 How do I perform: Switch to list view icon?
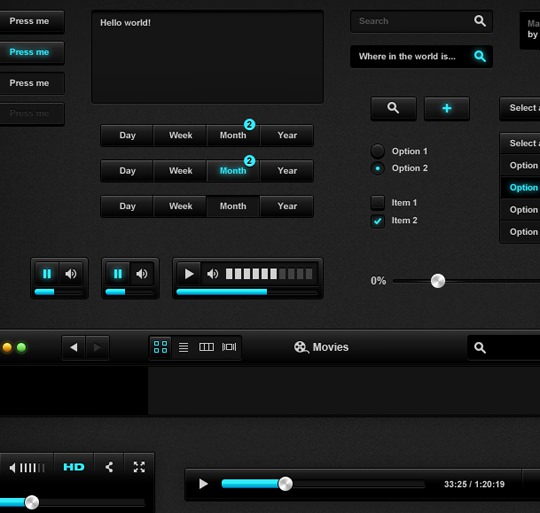(183, 347)
